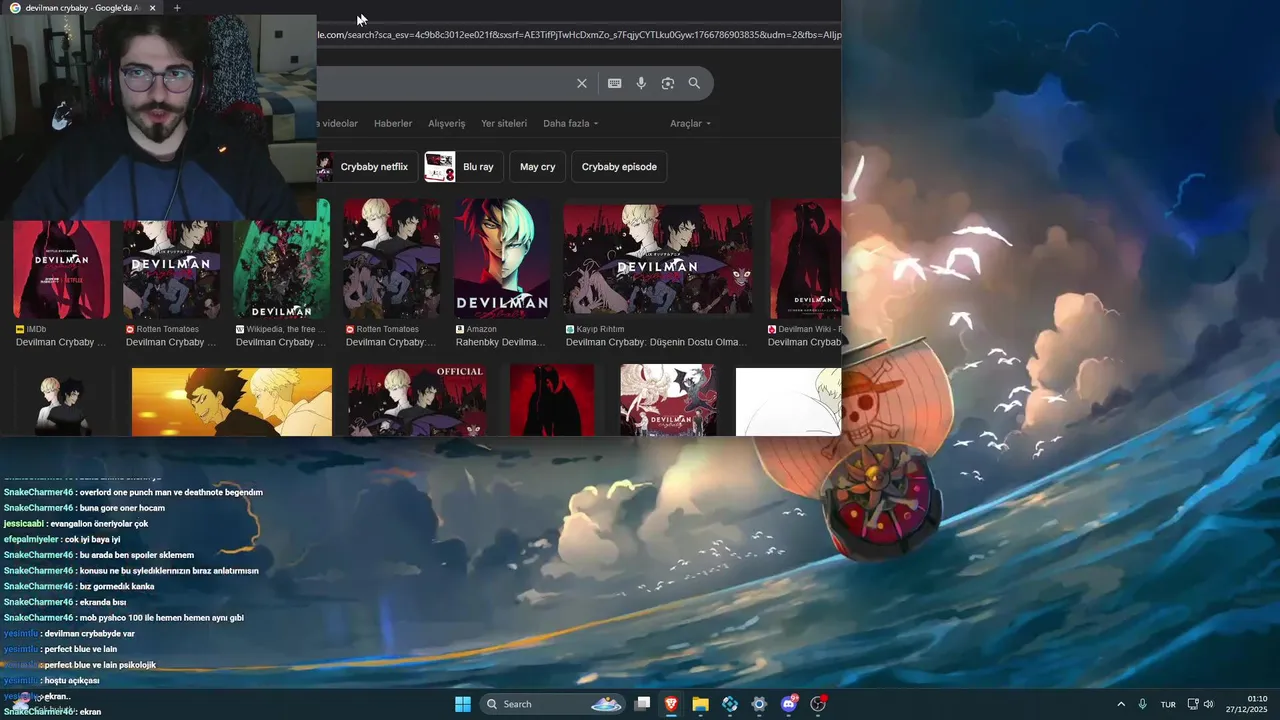Click the Devilman Wiki favicon
The image size is (1280, 720).
tap(772, 329)
